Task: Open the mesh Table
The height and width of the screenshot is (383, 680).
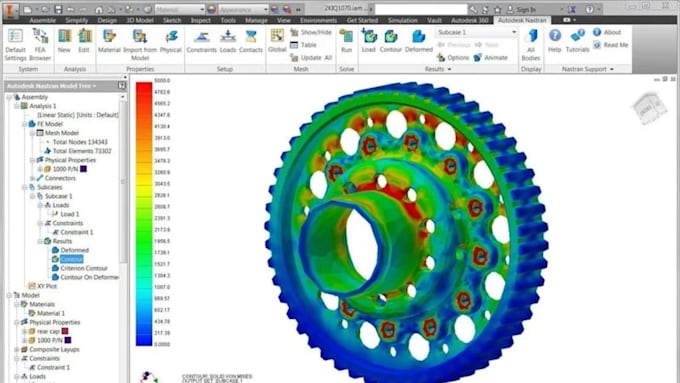Action: (303, 45)
